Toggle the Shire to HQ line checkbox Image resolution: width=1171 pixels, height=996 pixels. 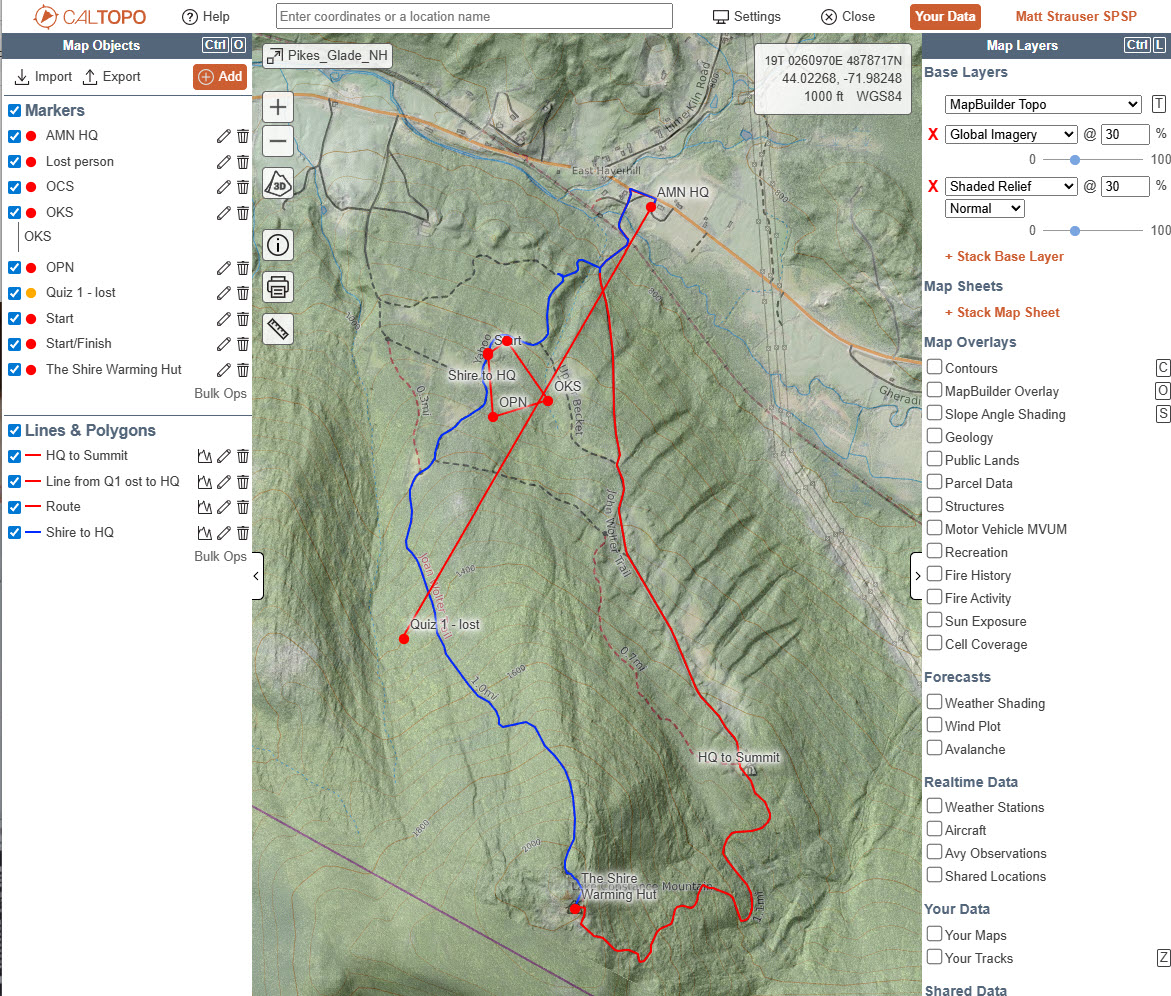[15, 533]
